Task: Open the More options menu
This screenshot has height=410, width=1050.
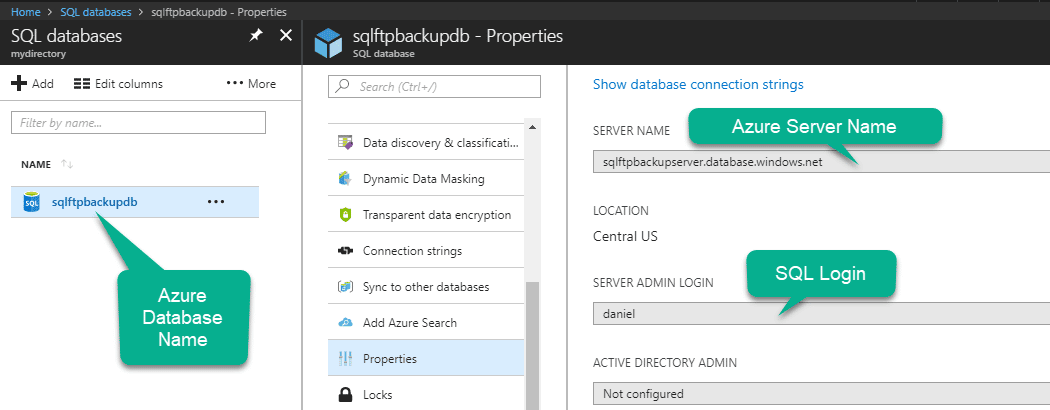Action: [251, 84]
